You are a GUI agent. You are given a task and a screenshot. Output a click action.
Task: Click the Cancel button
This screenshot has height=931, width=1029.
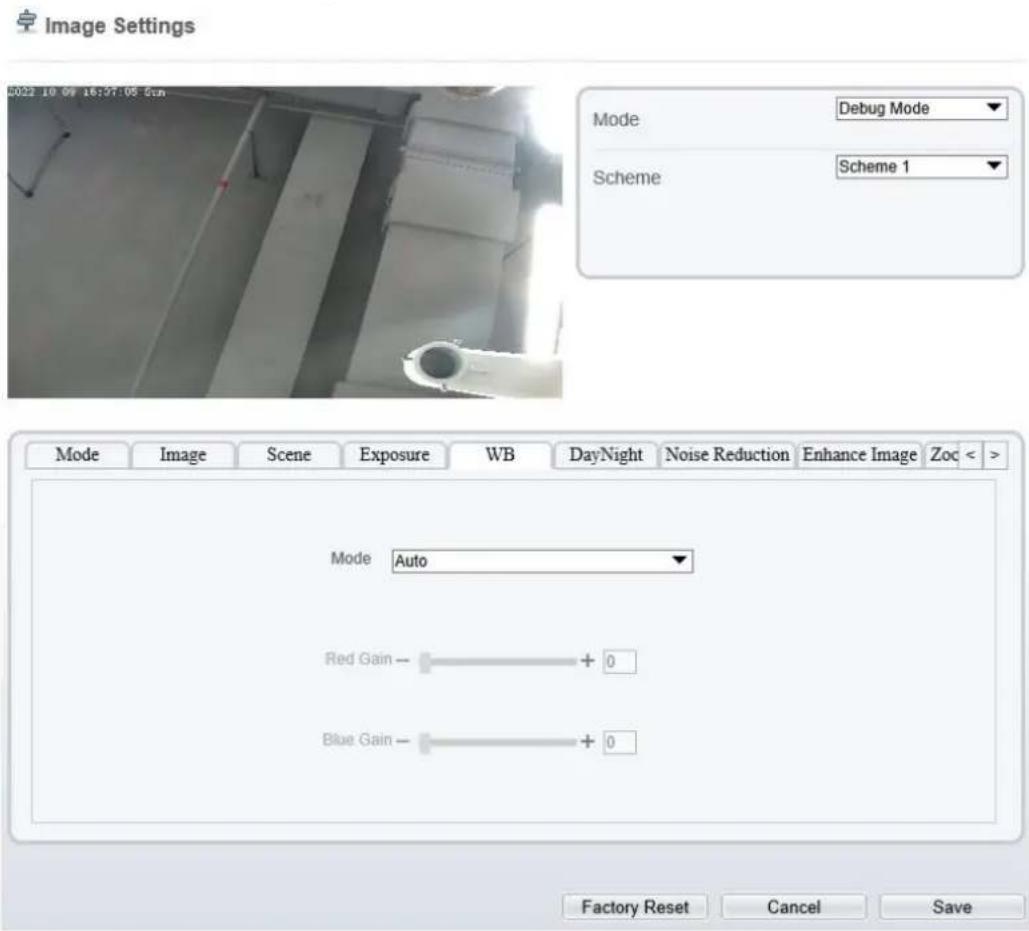793,907
